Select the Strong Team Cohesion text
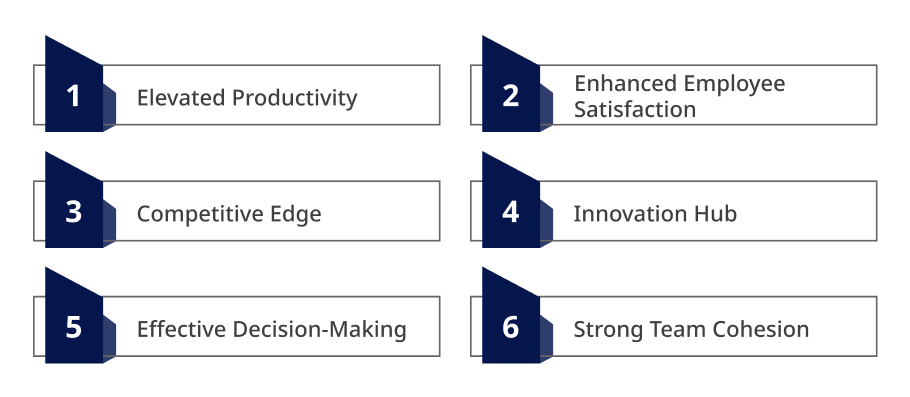 coord(691,329)
